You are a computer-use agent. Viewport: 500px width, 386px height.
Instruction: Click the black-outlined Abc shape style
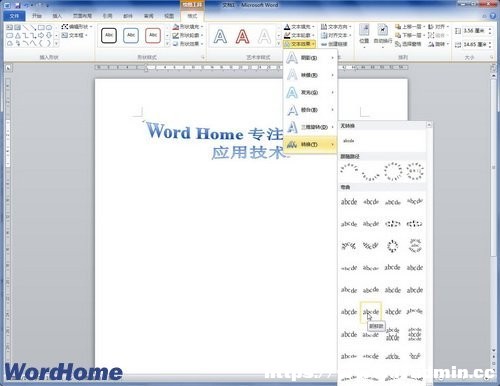point(109,35)
